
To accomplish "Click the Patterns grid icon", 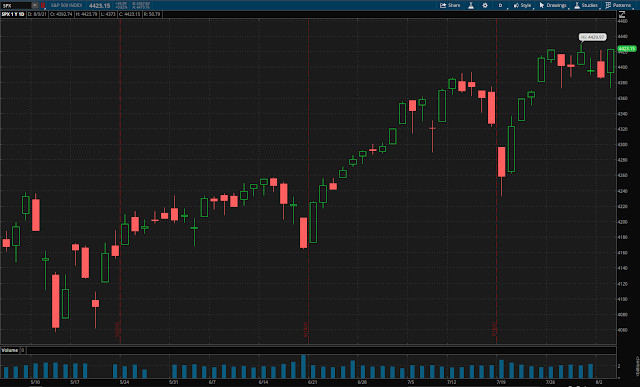I will click(x=608, y=5).
